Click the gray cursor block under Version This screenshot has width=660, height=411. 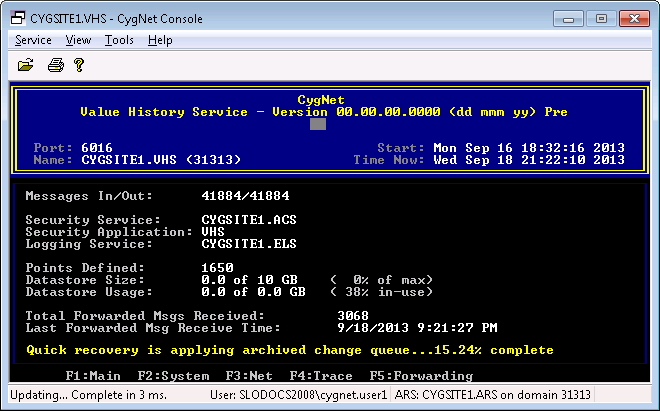[x=318, y=124]
